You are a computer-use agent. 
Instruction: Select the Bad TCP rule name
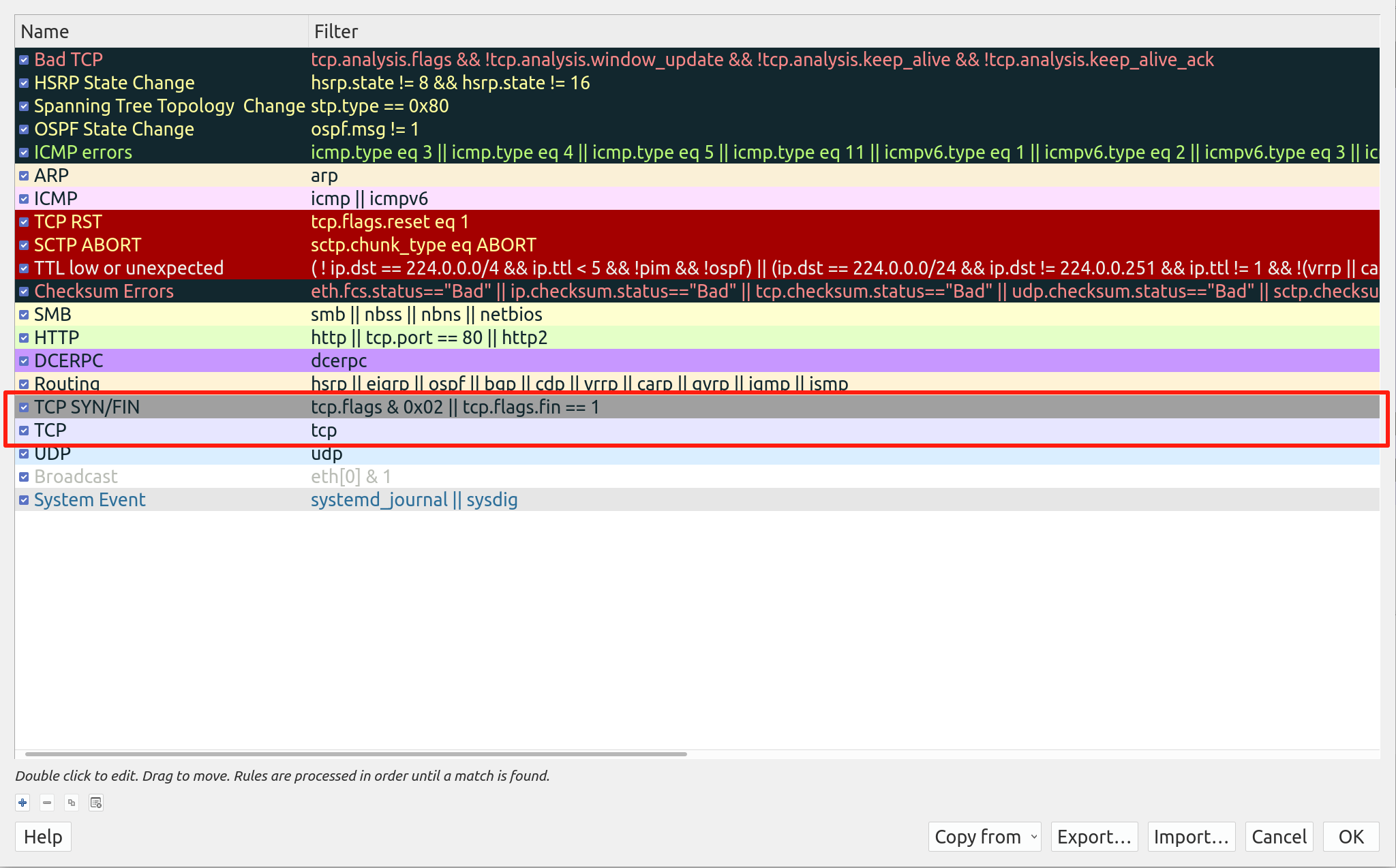point(68,60)
